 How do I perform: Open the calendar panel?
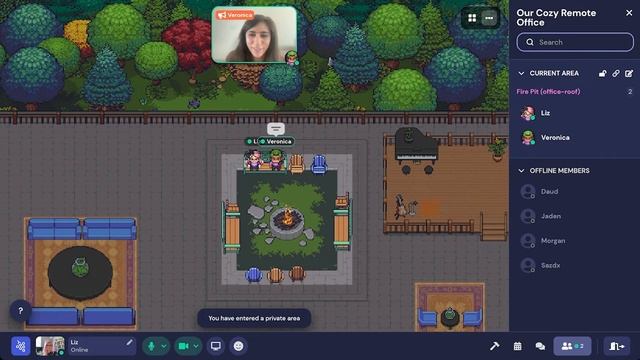click(x=518, y=346)
